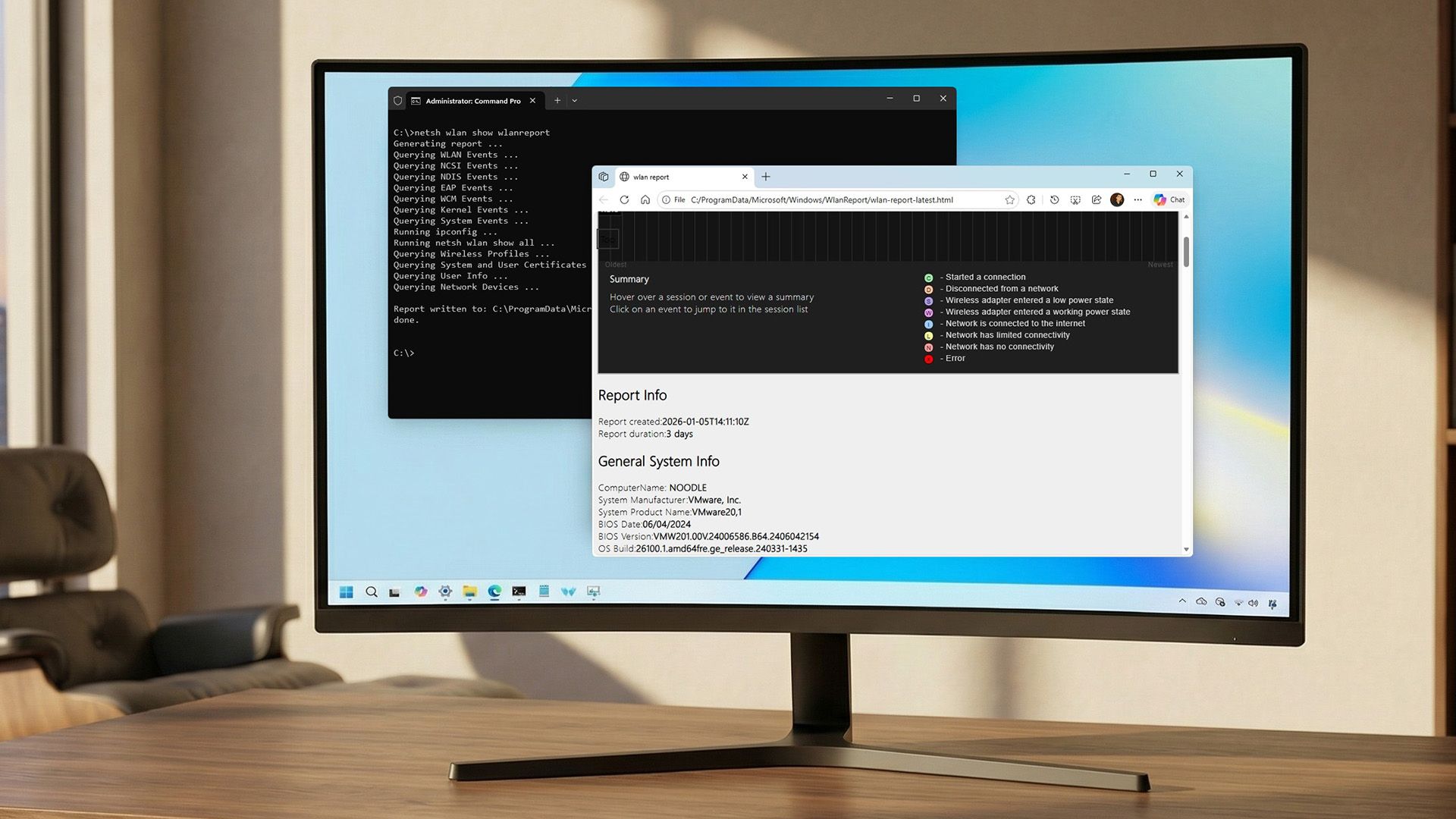Toggle the favorites star for this page

(1010, 199)
